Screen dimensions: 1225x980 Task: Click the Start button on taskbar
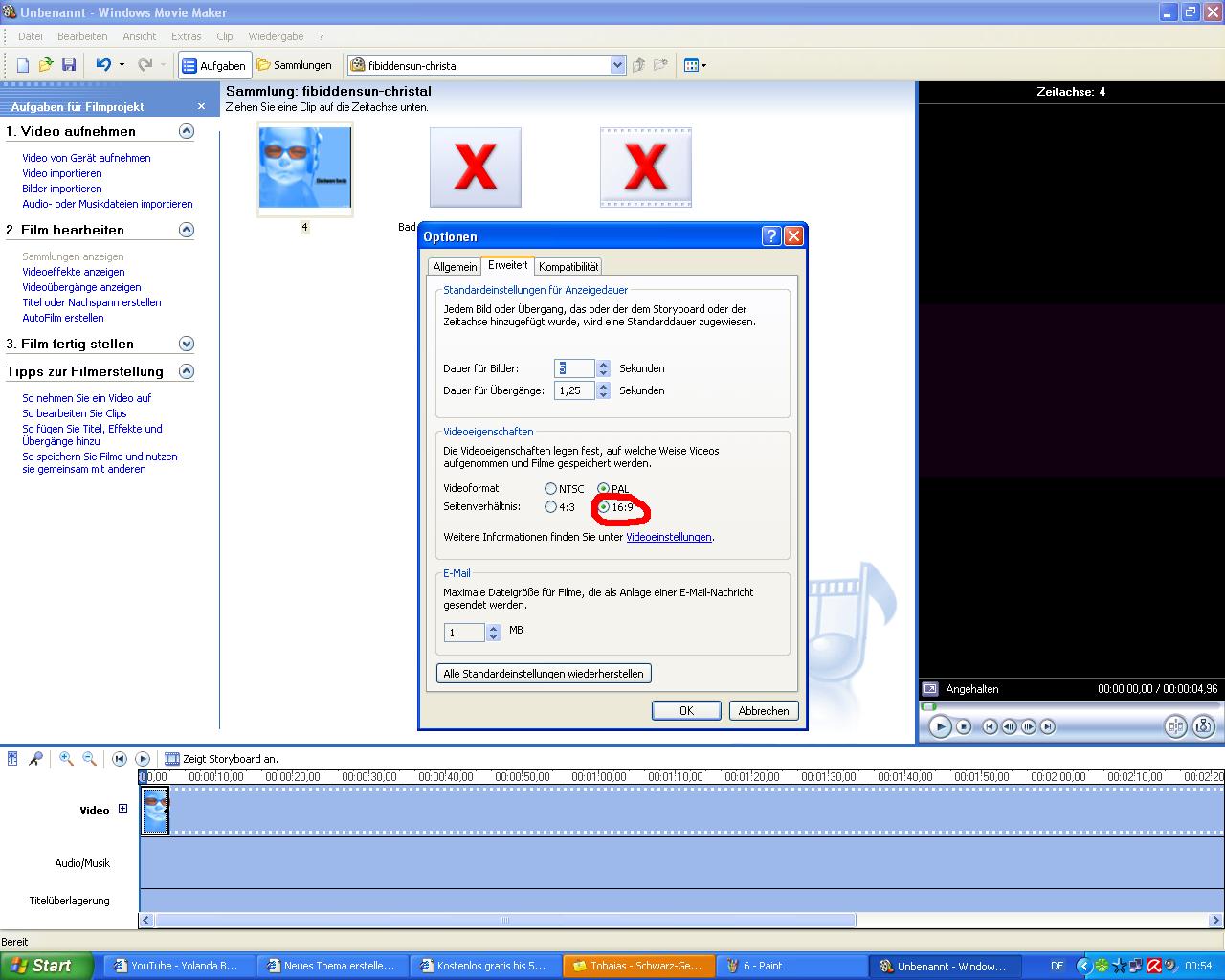click(x=46, y=966)
